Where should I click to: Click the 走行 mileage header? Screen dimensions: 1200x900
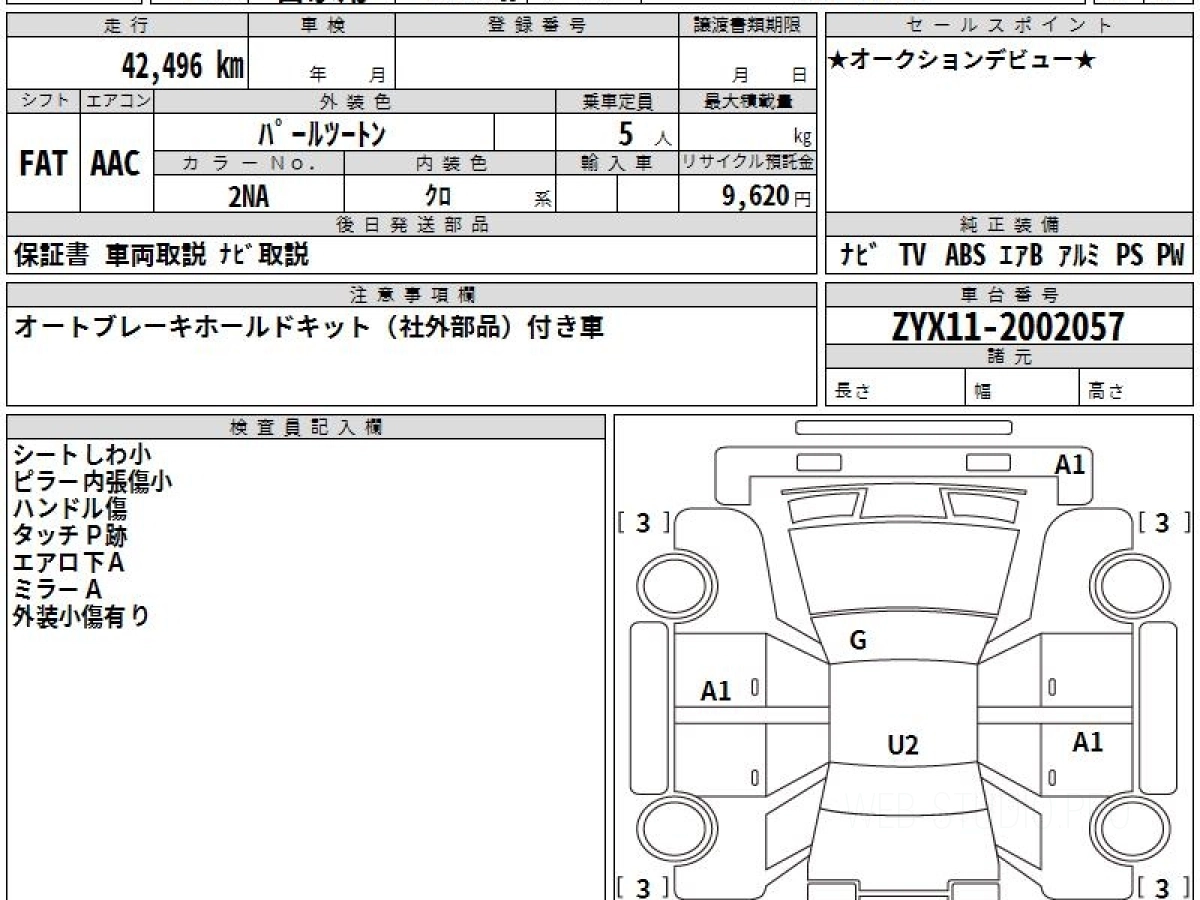(x=125, y=26)
